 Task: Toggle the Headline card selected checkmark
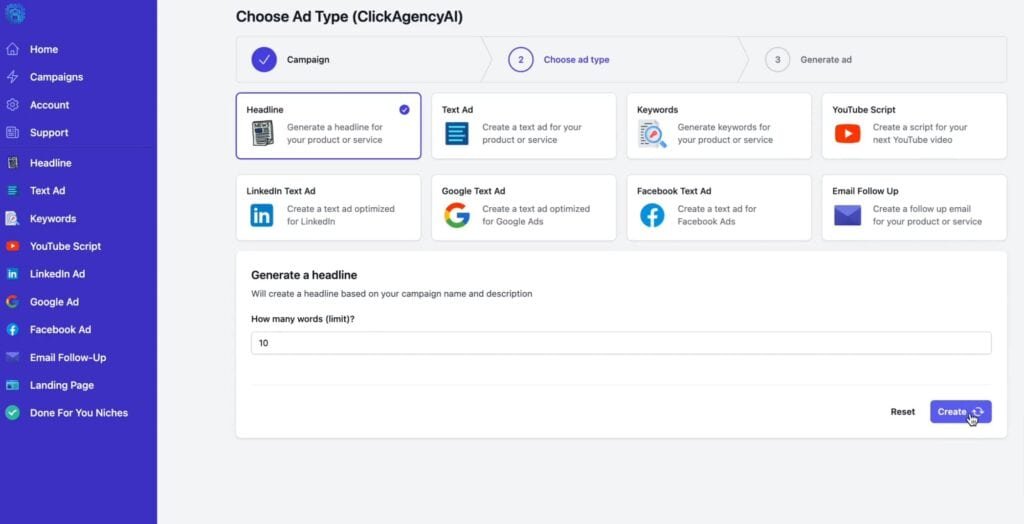[404, 110]
